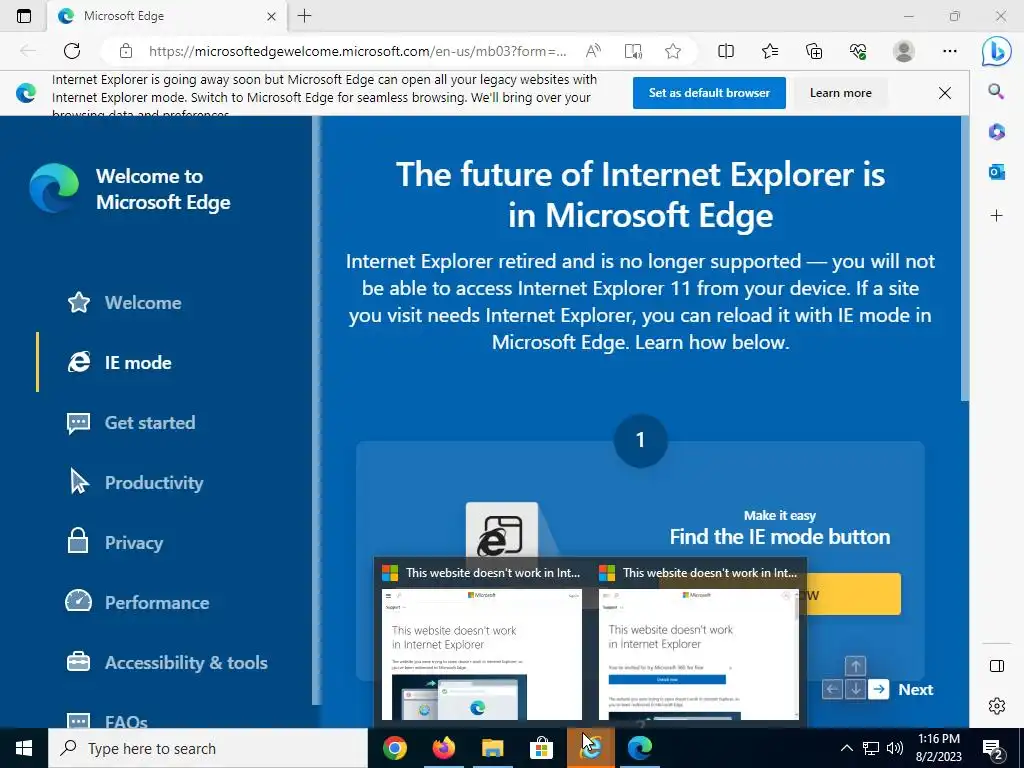This screenshot has width=1024, height=768.
Task: Open Microsoft 365 sidebar icon
Action: click(x=997, y=132)
